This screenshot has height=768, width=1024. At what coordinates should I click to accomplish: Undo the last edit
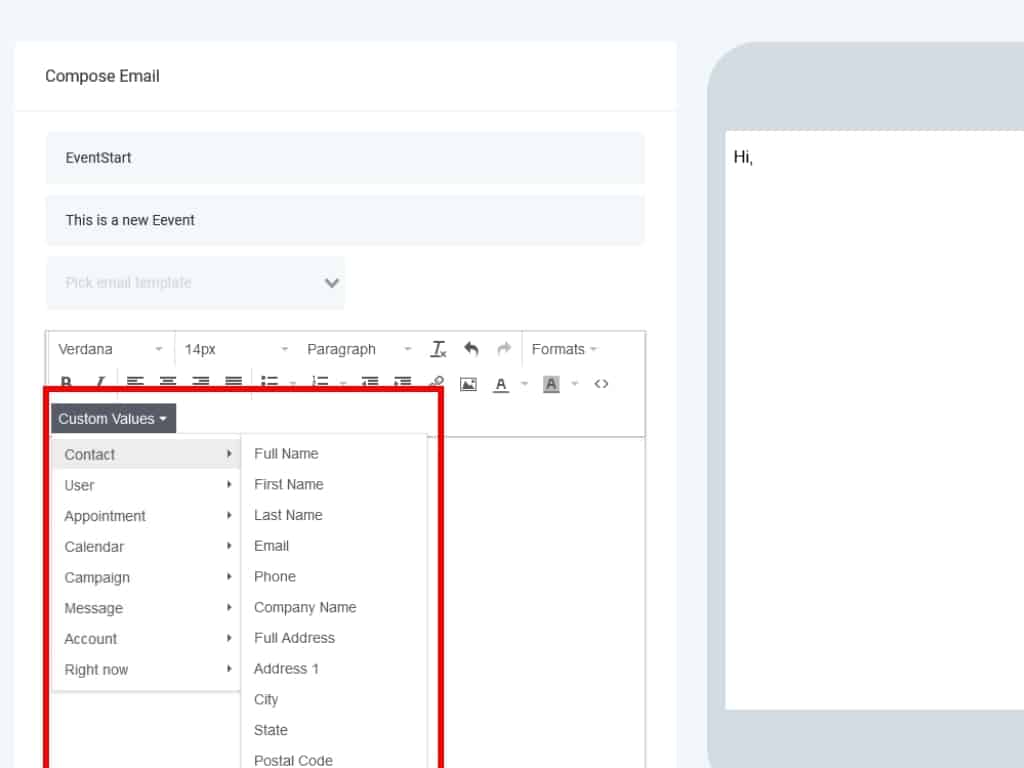(471, 349)
